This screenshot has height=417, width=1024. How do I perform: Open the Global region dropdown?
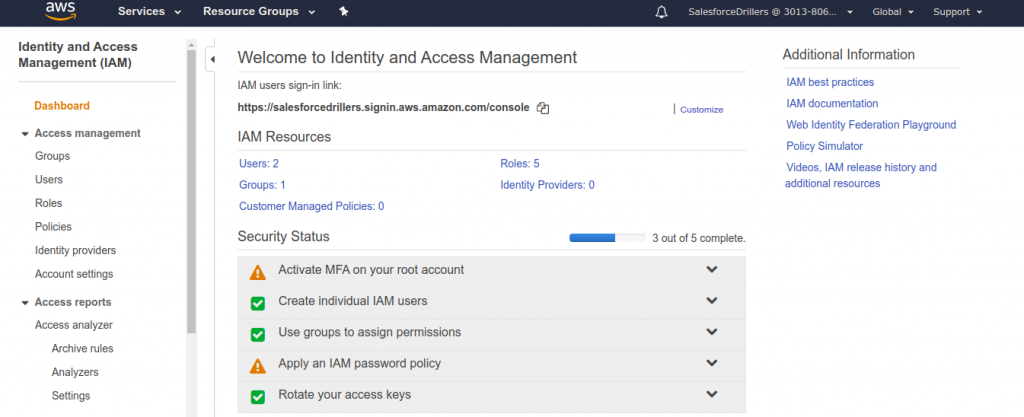pos(893,12)
